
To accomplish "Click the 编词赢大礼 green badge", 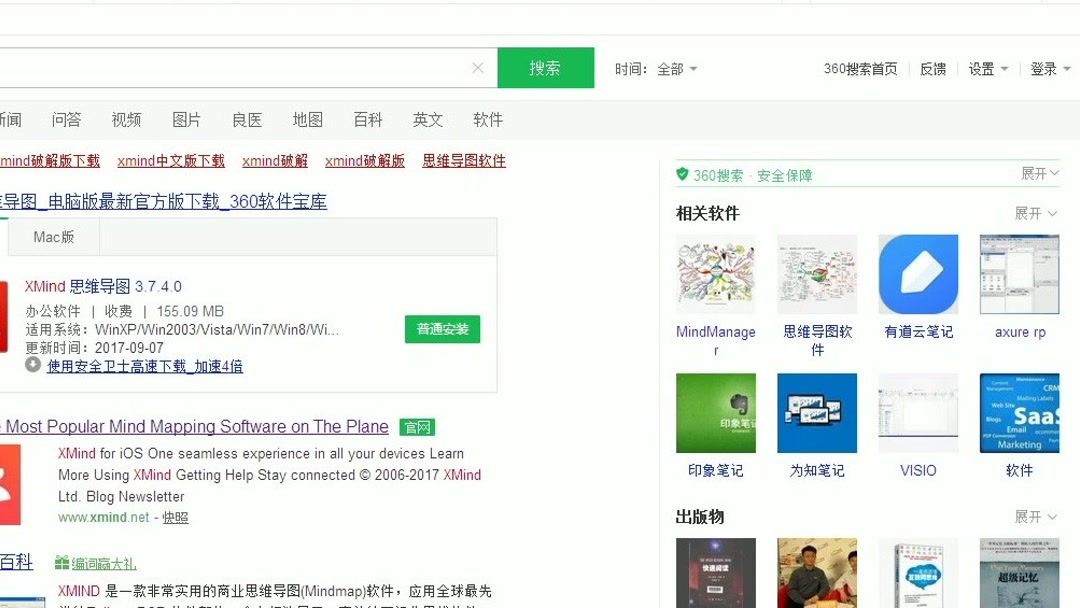I will click(x=103, y=563).
